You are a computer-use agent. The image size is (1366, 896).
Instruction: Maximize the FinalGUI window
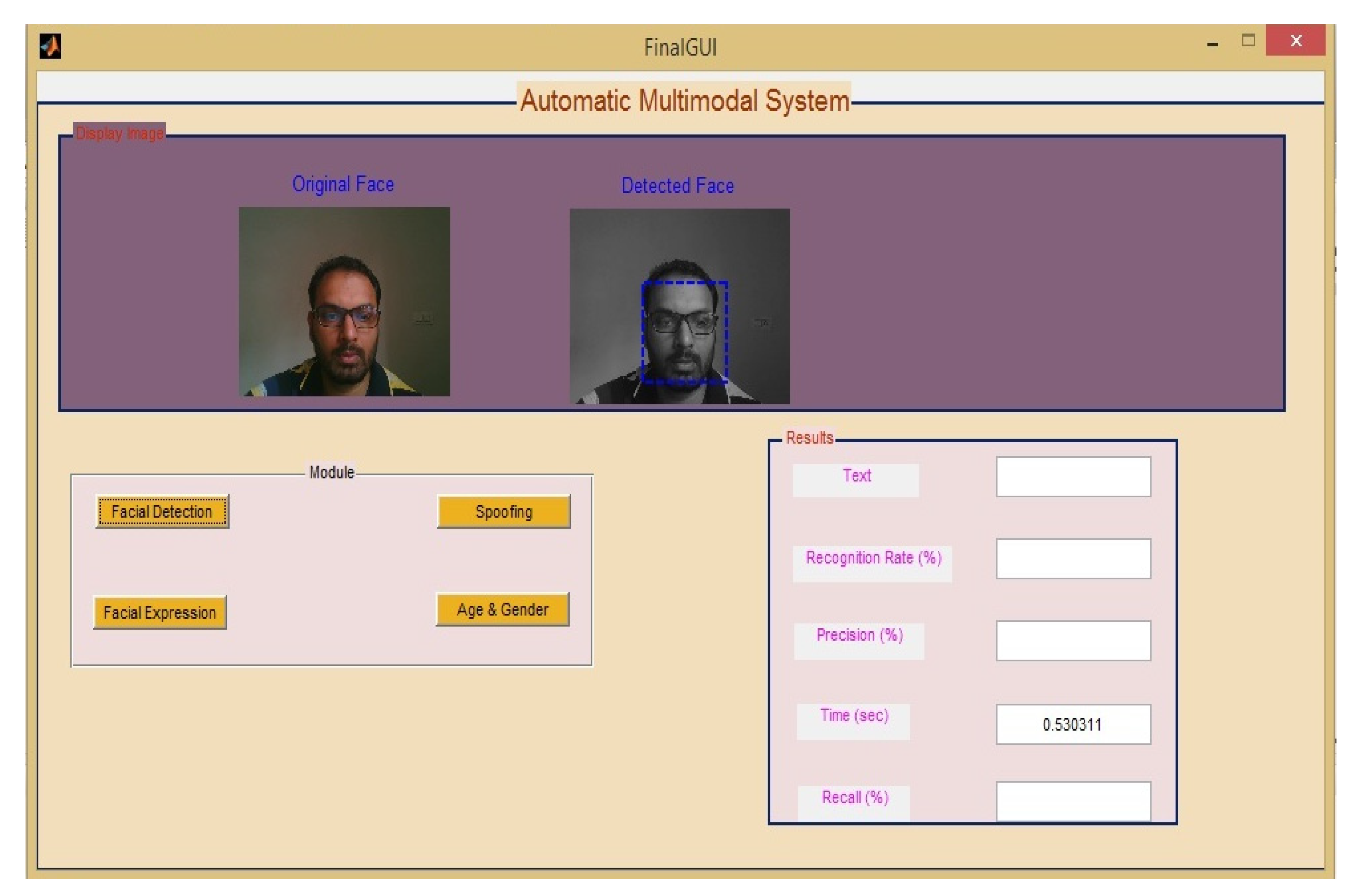1248,40
